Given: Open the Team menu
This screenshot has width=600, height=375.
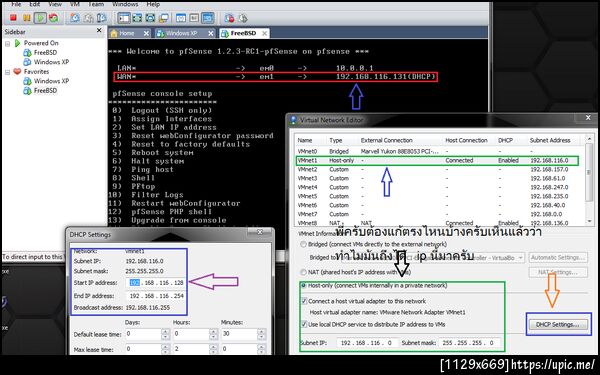Looking at the screenshot, I should (x=96, y=4).
